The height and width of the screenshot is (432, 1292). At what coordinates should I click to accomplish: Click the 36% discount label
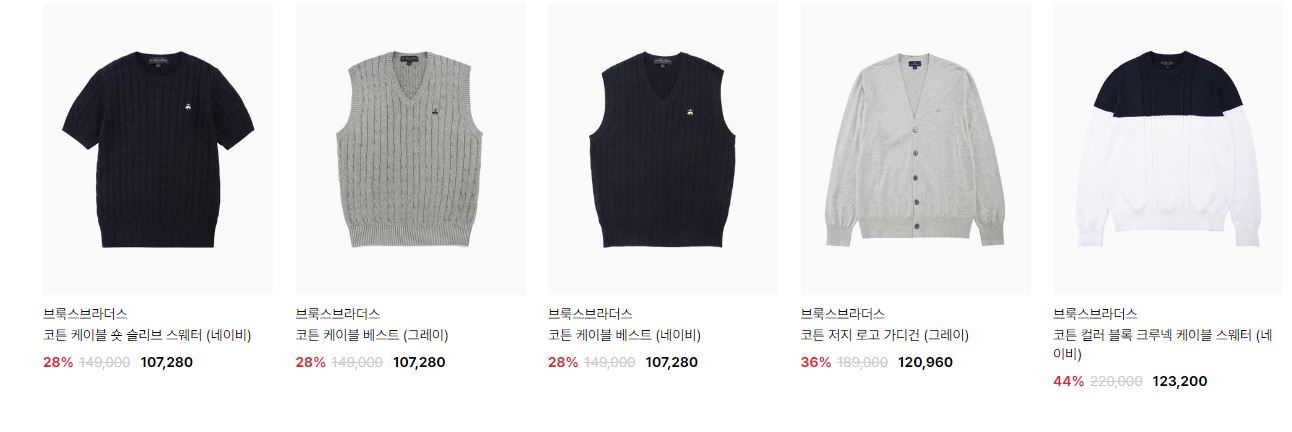(x=816, y=362)
